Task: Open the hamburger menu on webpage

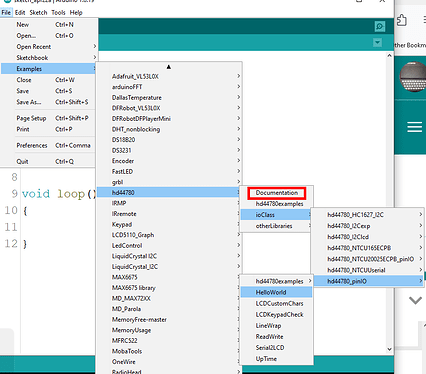Action: 414,127
